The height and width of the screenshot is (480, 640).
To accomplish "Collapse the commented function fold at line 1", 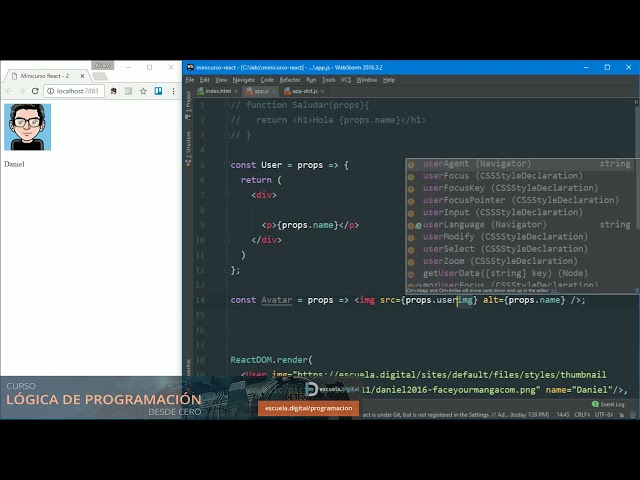I will (x=227, y=105).
